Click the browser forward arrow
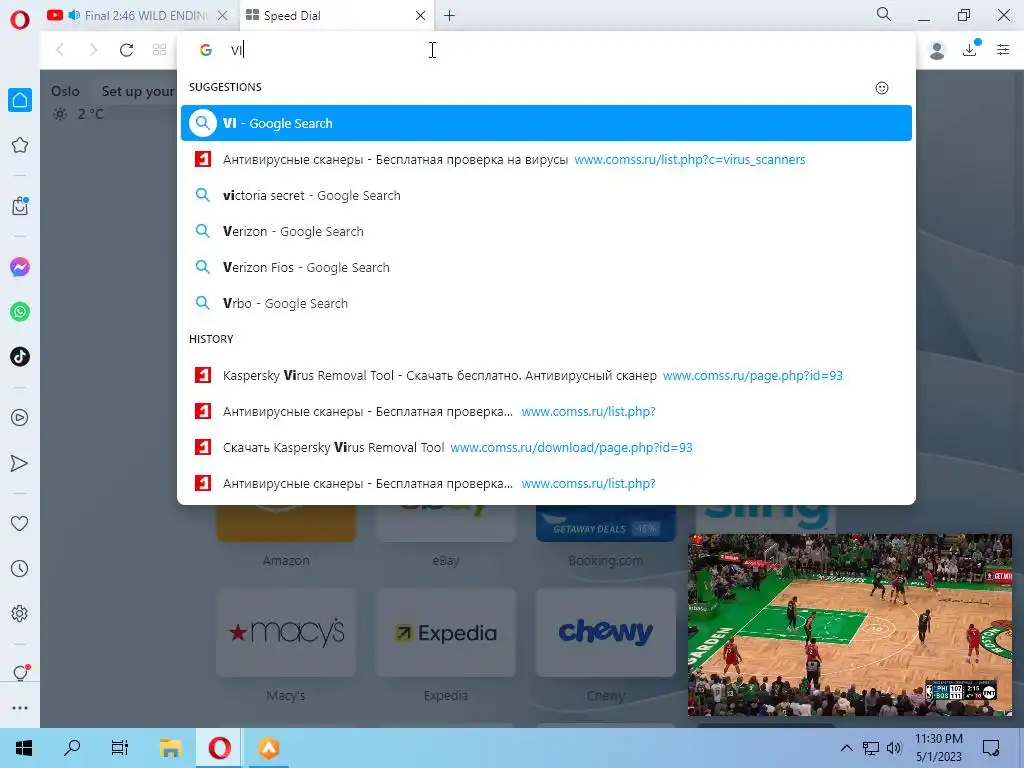This screenshot has height=768, width=1024. (x=93, y=50)
